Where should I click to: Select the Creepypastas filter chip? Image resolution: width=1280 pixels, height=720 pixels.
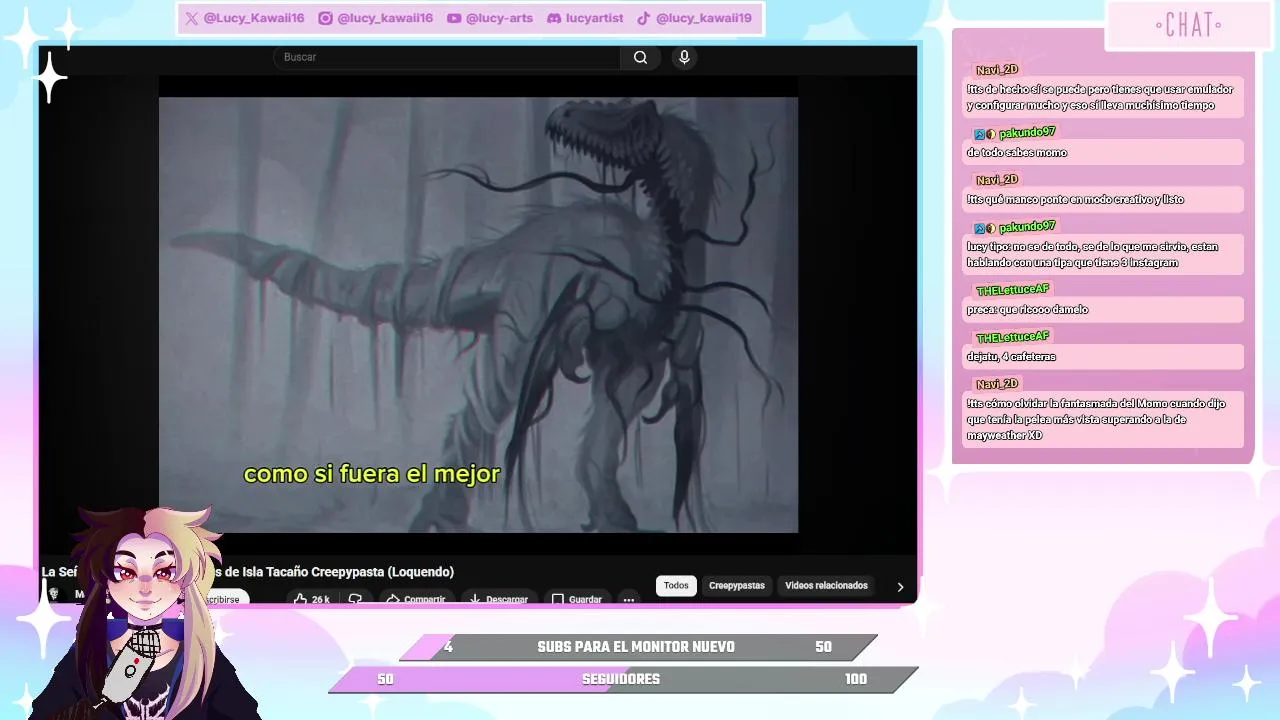(737, 585)
